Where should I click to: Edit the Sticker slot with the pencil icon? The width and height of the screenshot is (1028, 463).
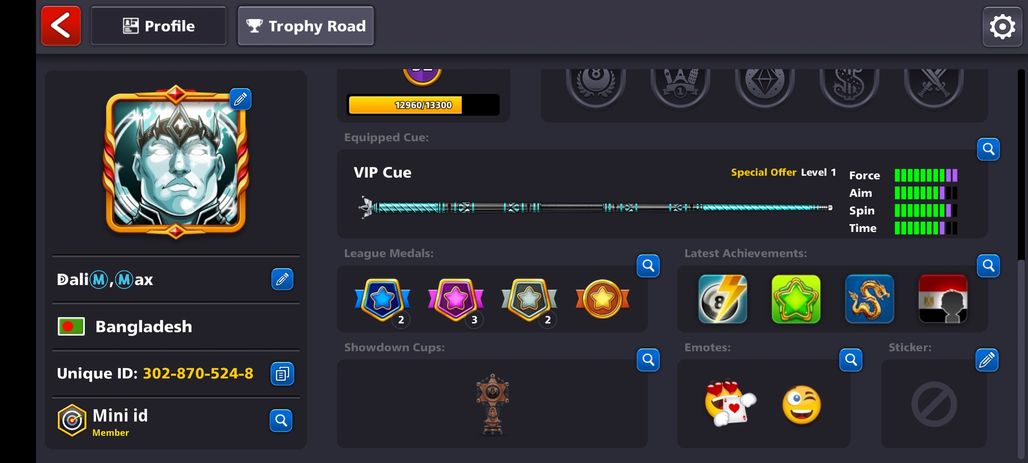[x=987, y=359]
